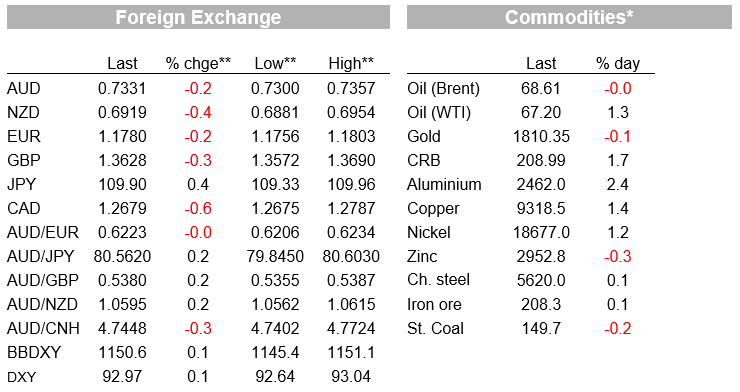
Task: Select the DXY last value 92.97
Action: pos(122,376)
